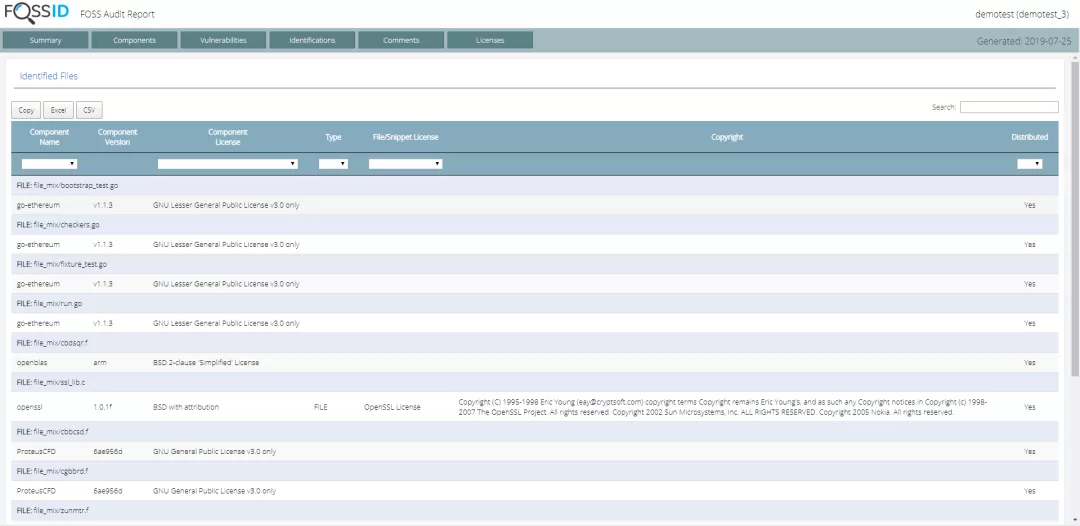
Task: Copy the table with Copy button
Action: point(26,110)
